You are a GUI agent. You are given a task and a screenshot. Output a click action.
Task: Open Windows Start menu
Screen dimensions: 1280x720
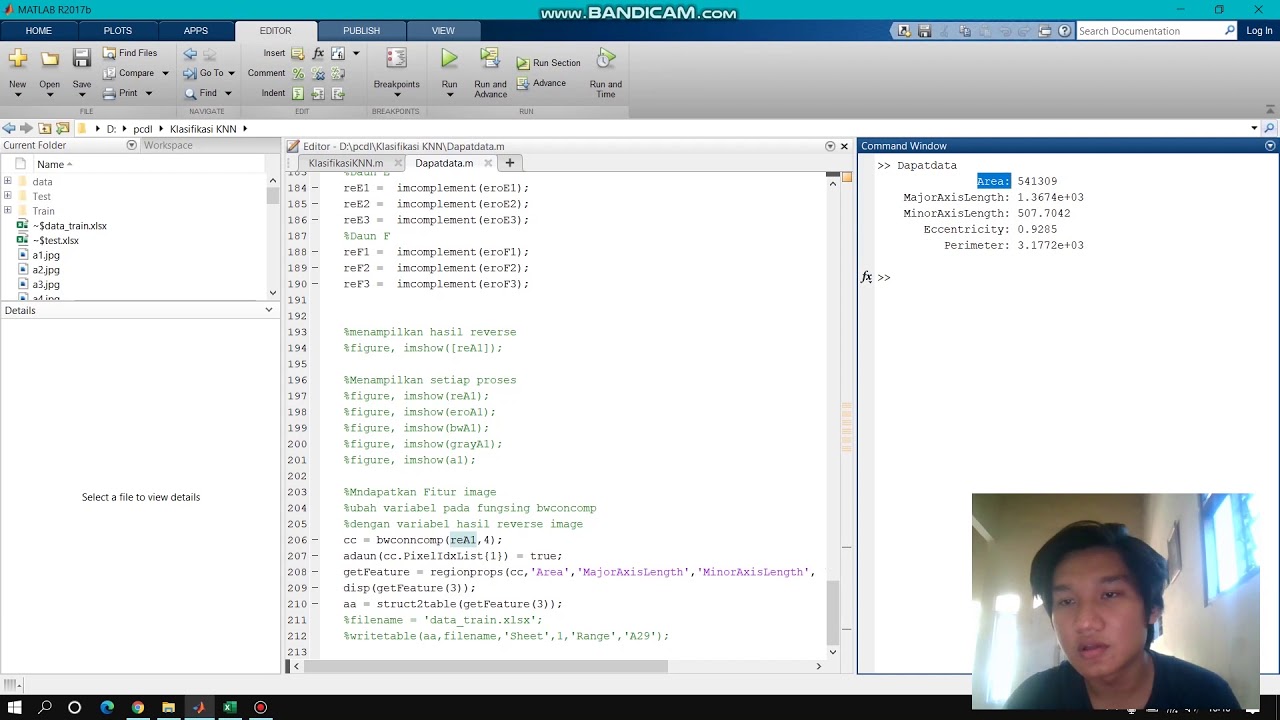coord(14,707)
